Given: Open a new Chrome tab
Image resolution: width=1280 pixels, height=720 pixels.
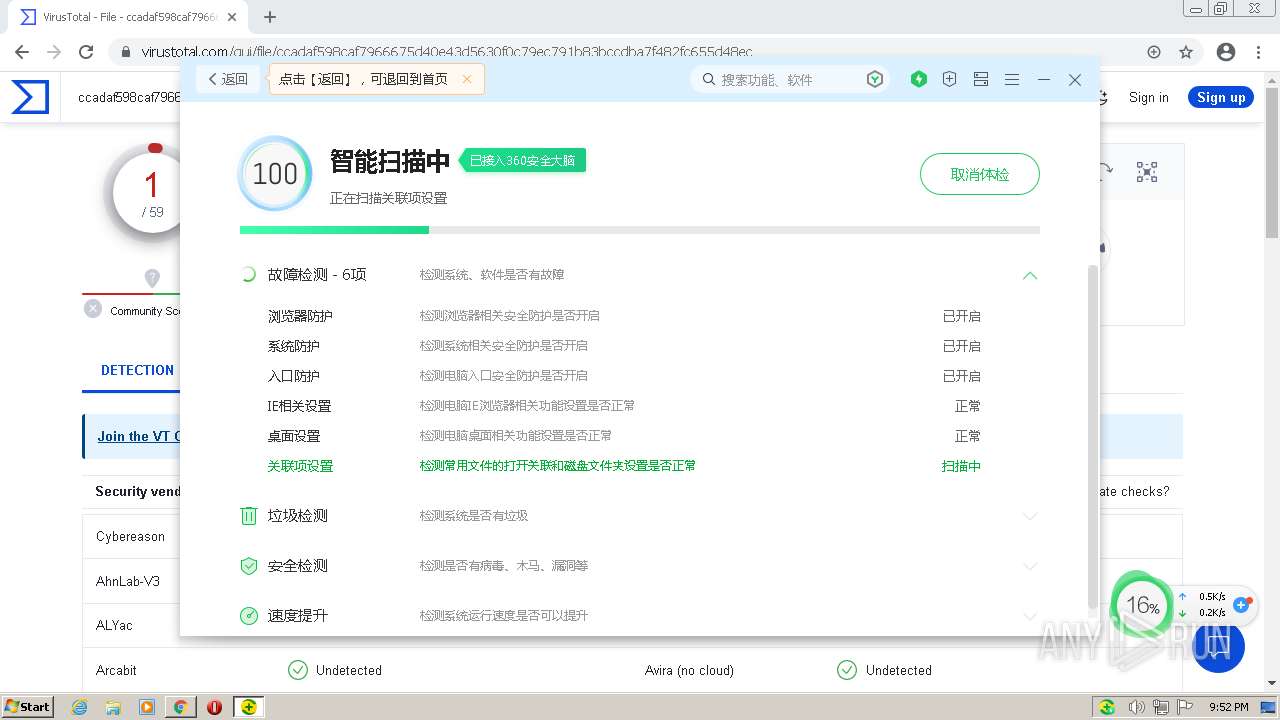Looking at the screenshot, I should [x=270, y=17].
